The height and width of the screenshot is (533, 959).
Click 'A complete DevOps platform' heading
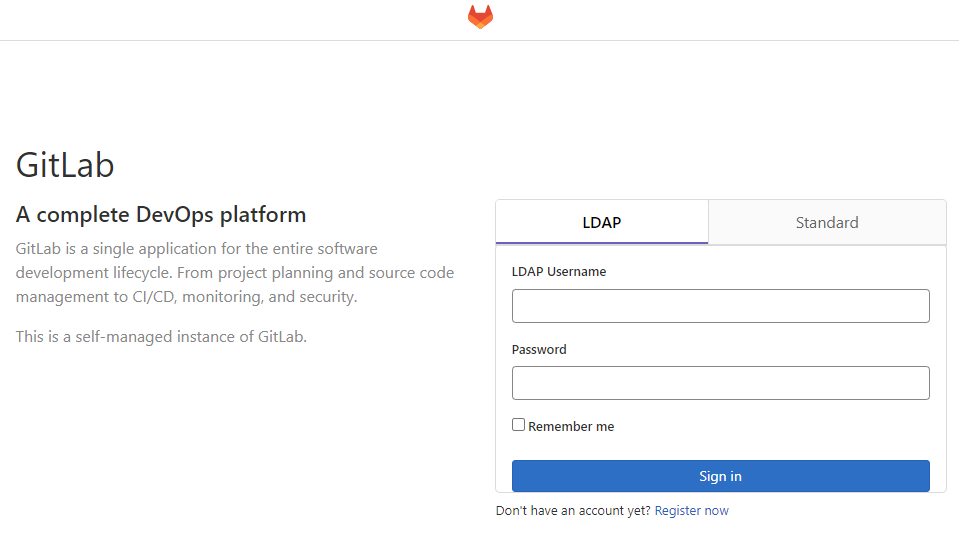pyautogui.click(x=161, y=215)
